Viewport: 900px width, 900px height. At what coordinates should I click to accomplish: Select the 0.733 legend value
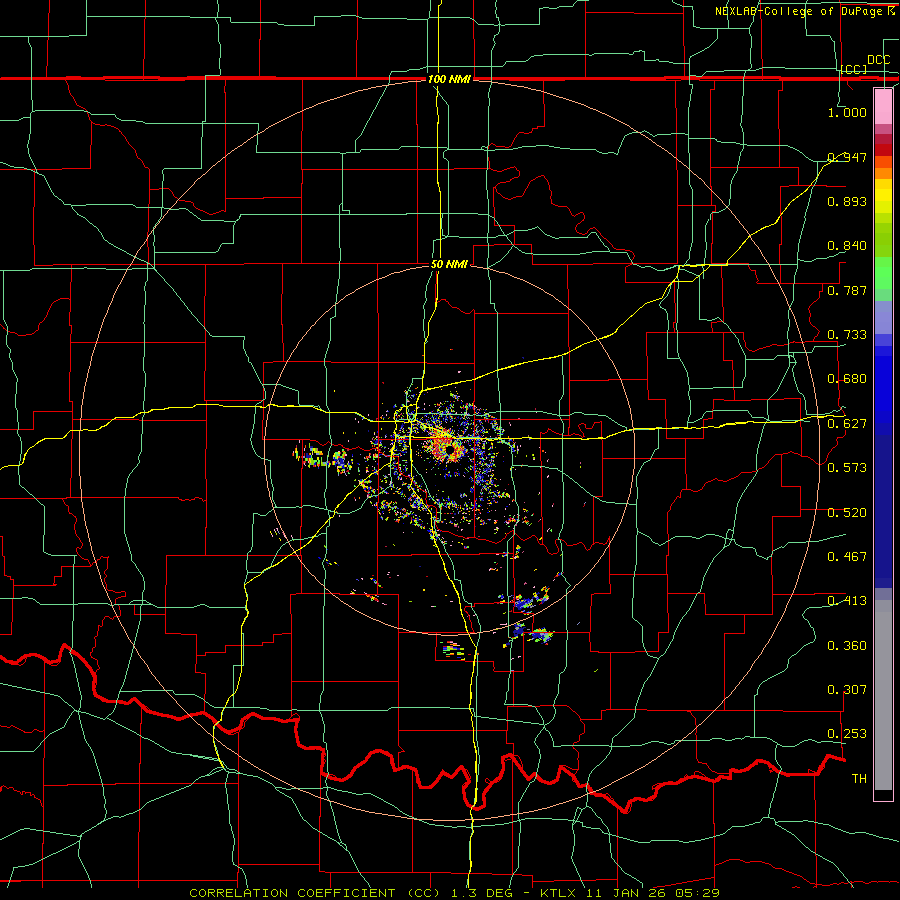pos(847,335)
